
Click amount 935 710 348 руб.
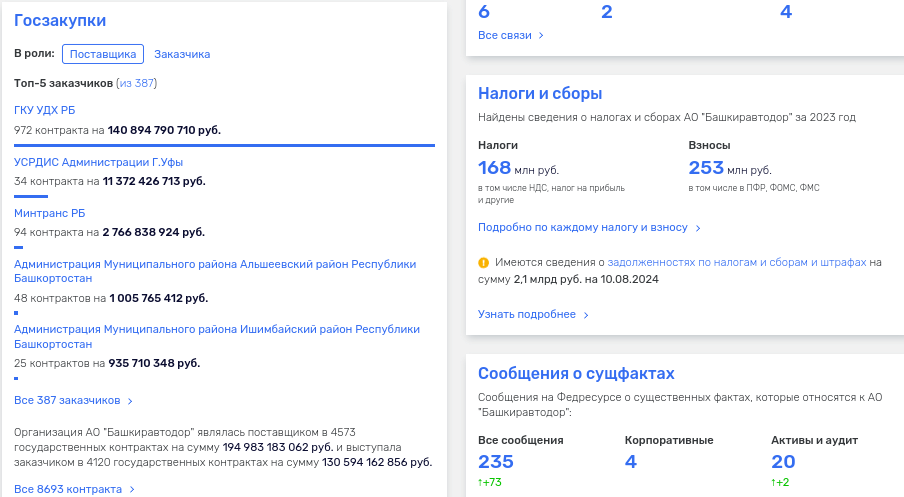154,363
